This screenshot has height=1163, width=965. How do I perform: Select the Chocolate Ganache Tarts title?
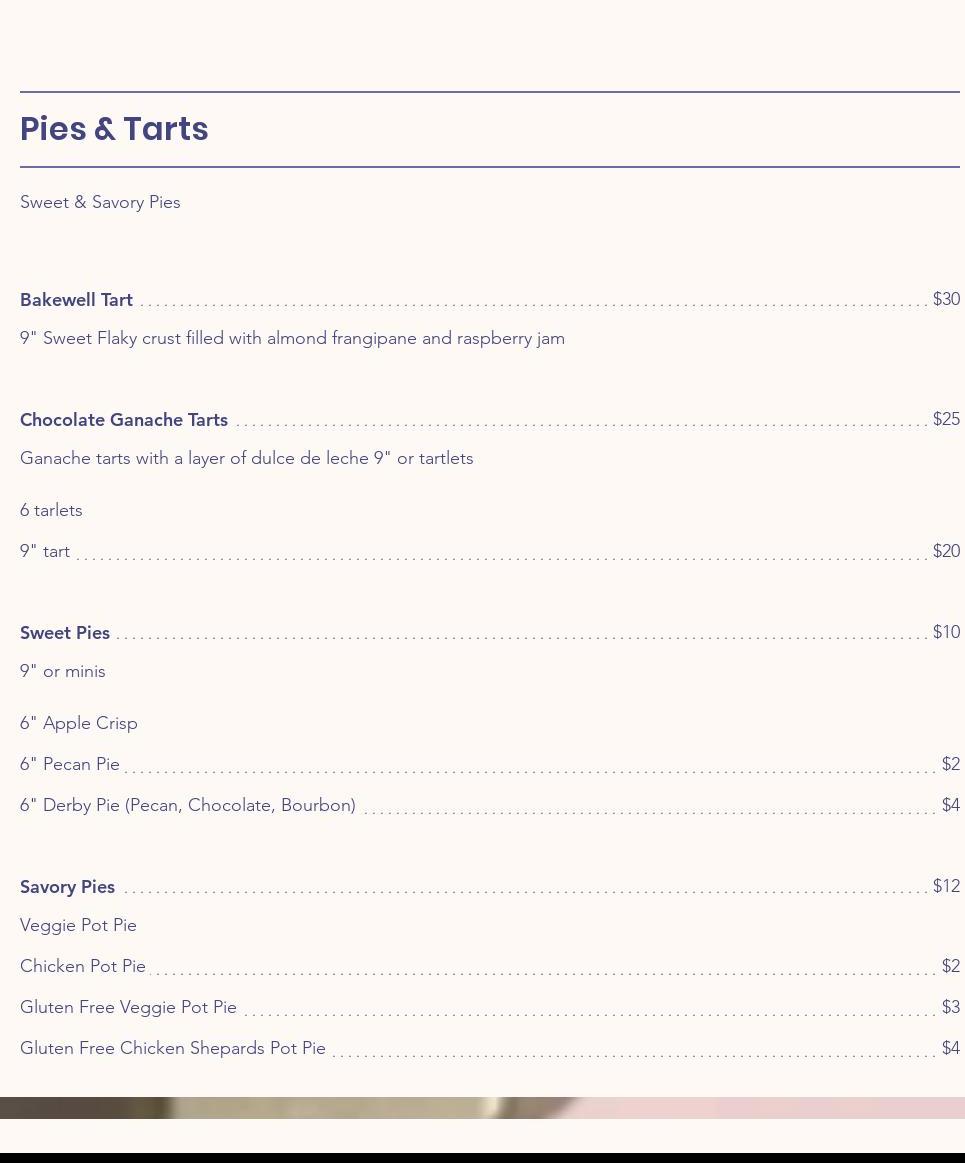coord(124,420)
